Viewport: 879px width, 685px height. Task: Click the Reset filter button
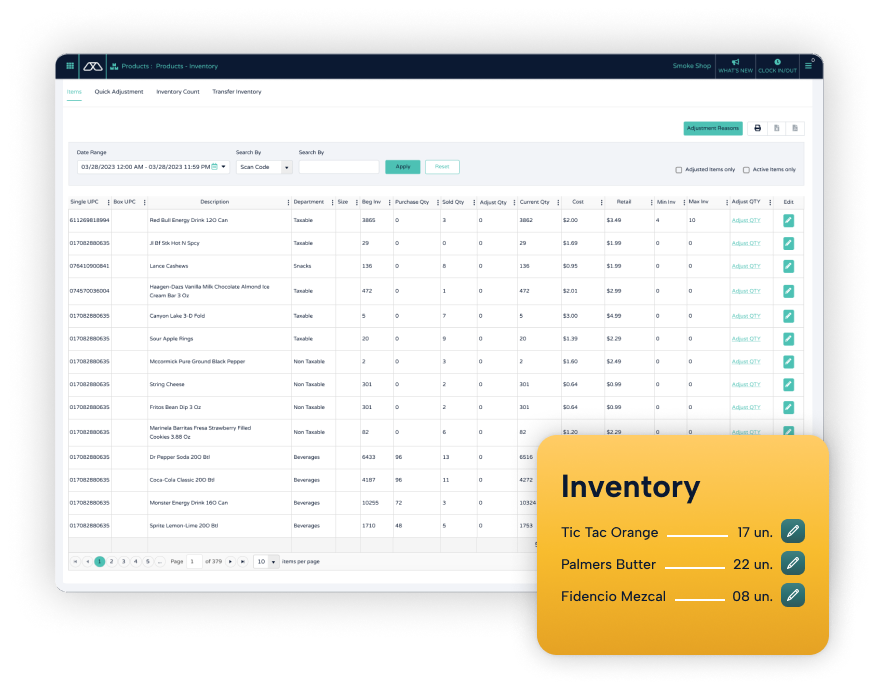point(442,167)
